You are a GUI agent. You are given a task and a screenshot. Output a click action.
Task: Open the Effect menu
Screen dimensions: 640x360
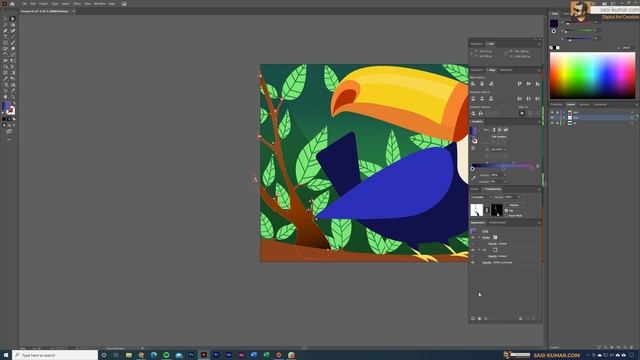[77, 4]
